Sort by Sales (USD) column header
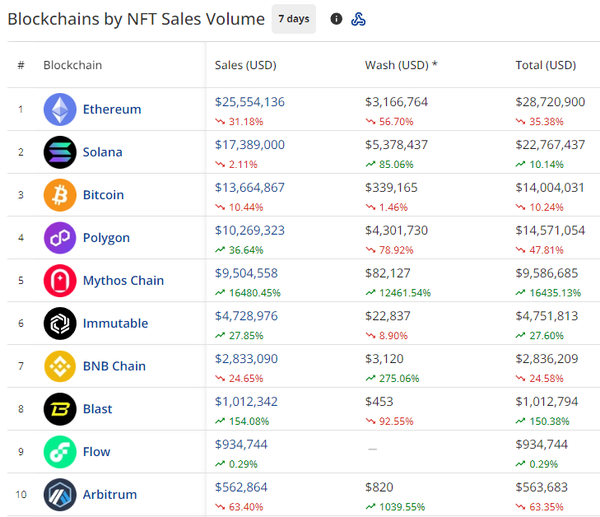Viewport: 600px width, 517px height. click(x=245, y=66)
